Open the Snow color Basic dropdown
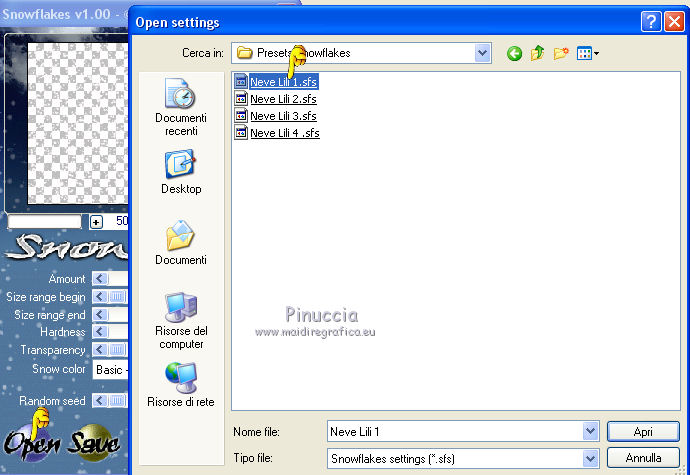The height and width of the screenshot is (475, 690). (110, 369)
